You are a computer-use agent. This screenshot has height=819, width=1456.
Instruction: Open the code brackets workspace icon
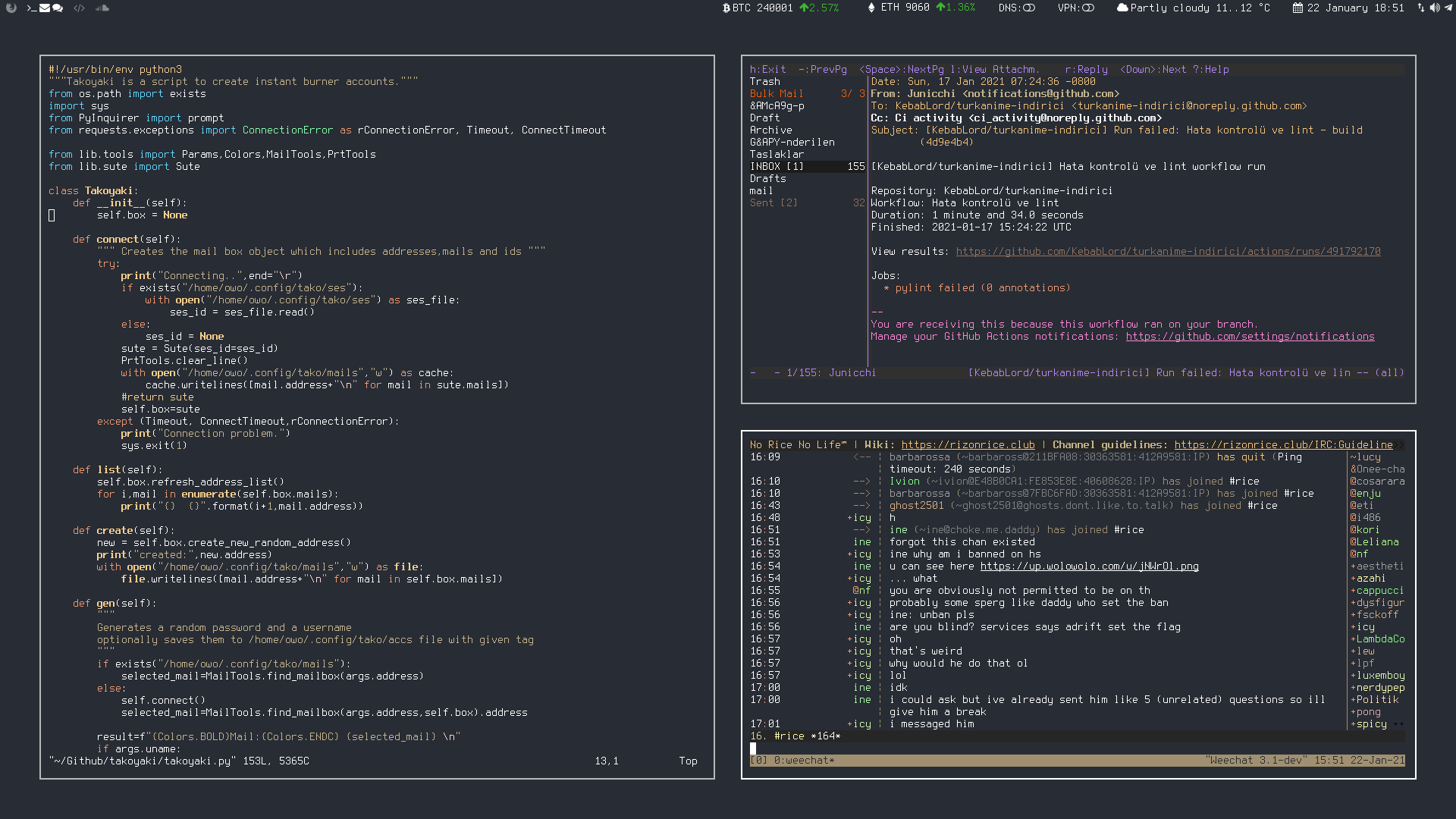point(79,8)
